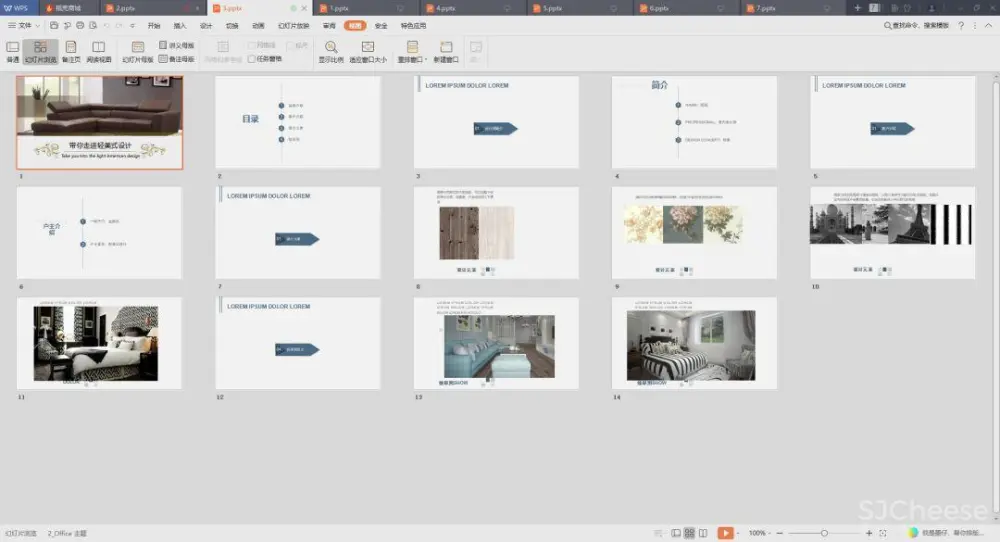This screenshot has width=1000, height=542.
Task: Toggle the Ruler (标尺) checkbox
Action: coord(289,46)
